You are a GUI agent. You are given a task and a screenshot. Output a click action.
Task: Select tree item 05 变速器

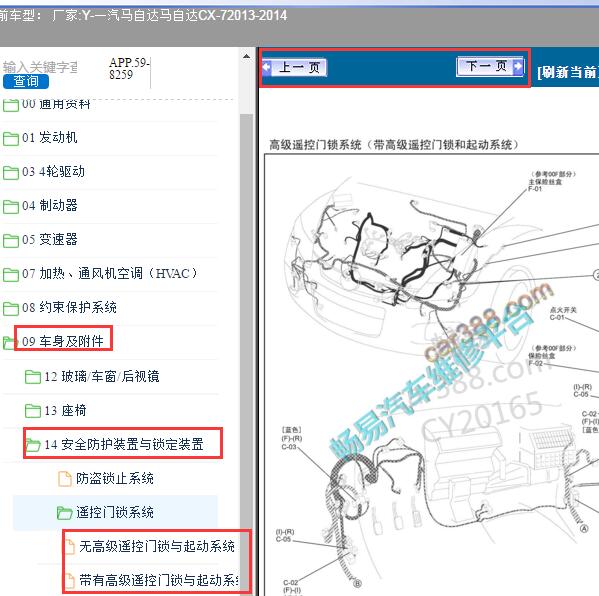click(x=50, y=240)
